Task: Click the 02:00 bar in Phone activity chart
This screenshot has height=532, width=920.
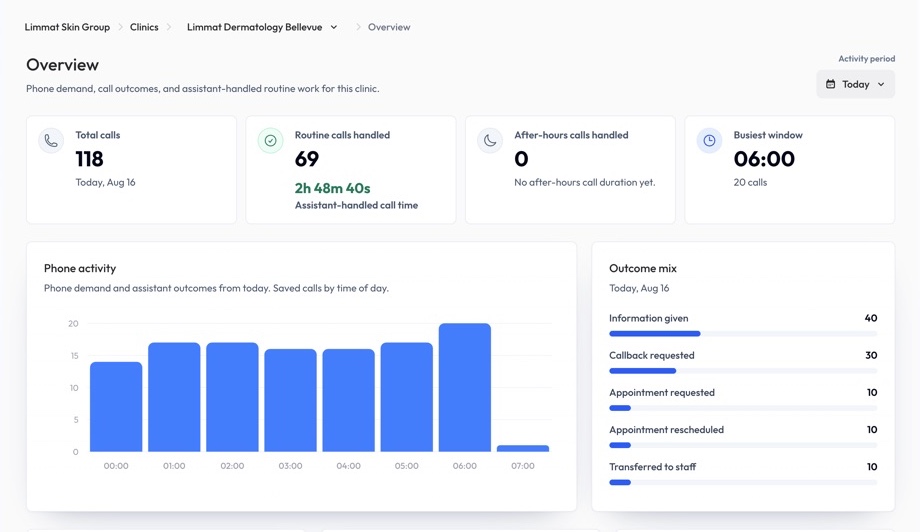Action: (232, 397)
